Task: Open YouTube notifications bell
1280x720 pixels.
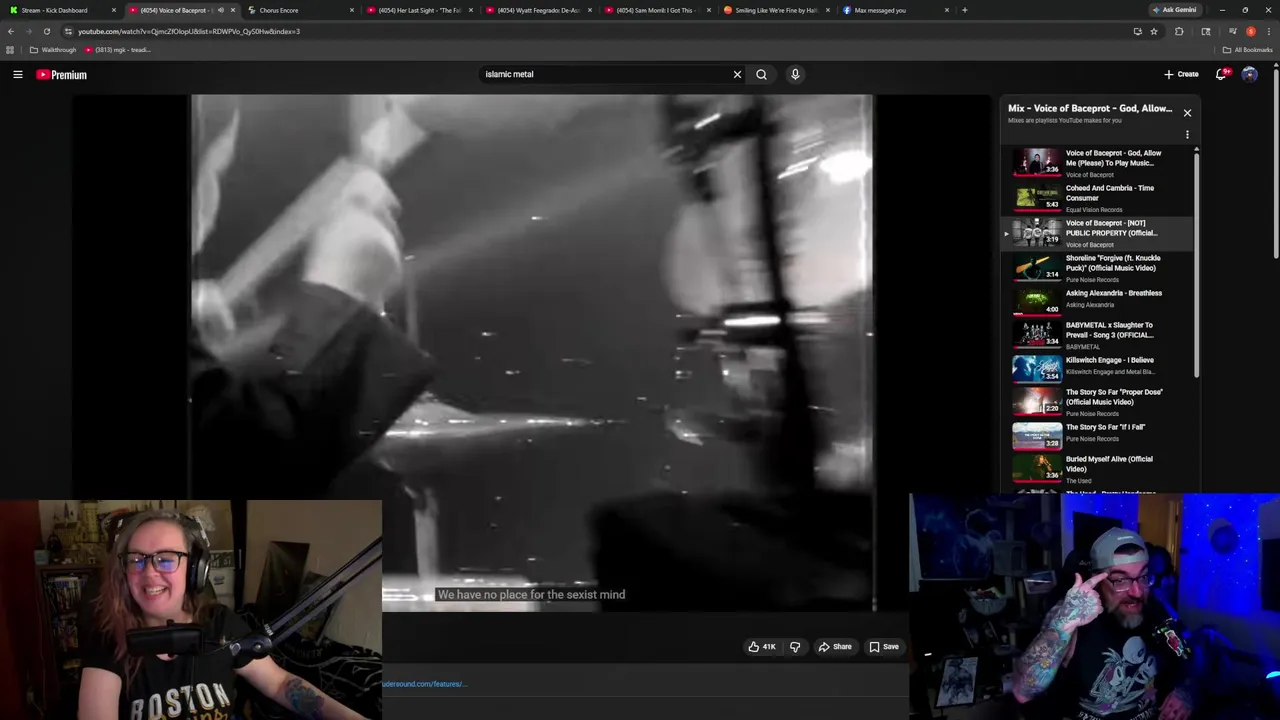Action: pyautogui.click(x=1221, y=74)
